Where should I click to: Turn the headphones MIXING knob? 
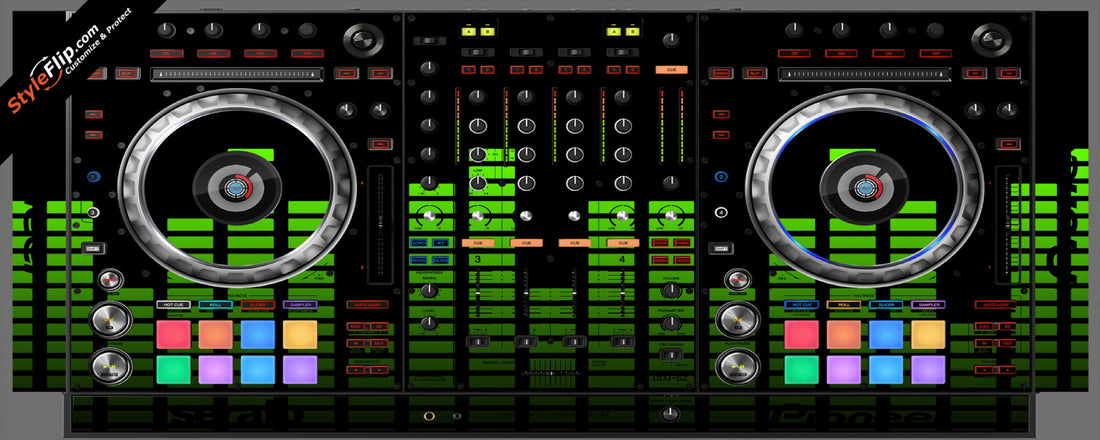[x=429, y=290]
